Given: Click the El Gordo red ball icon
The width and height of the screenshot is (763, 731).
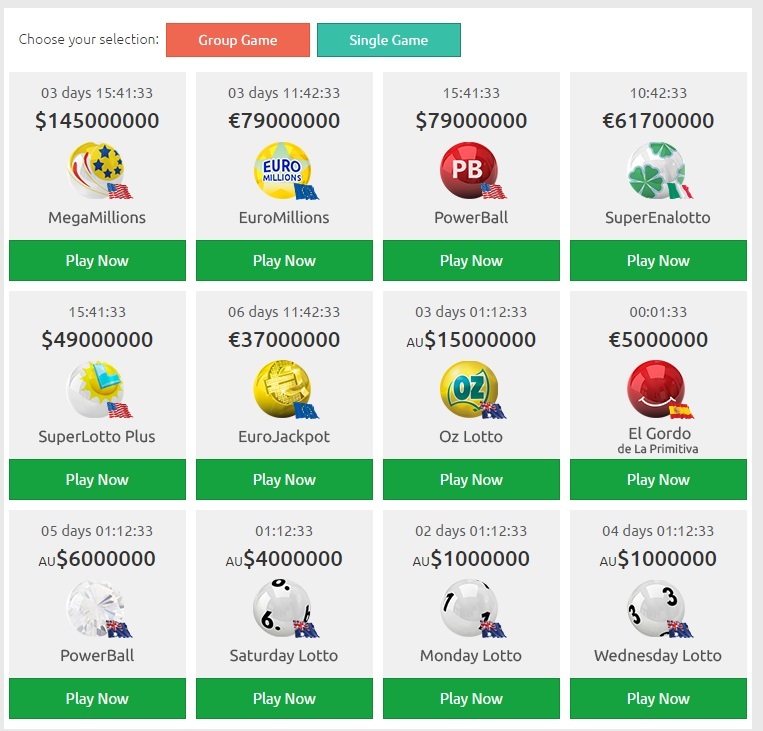Looking at the screenshot, I should click(657, 389).
